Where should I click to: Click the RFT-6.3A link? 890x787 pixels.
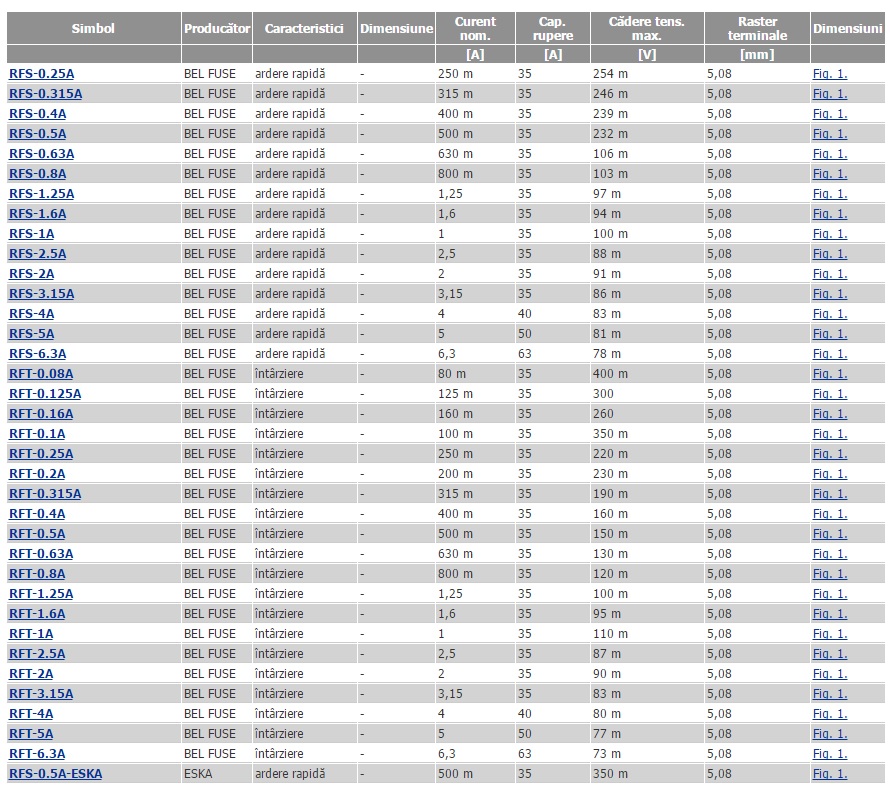pyautogui.click(x=37, y=754)
